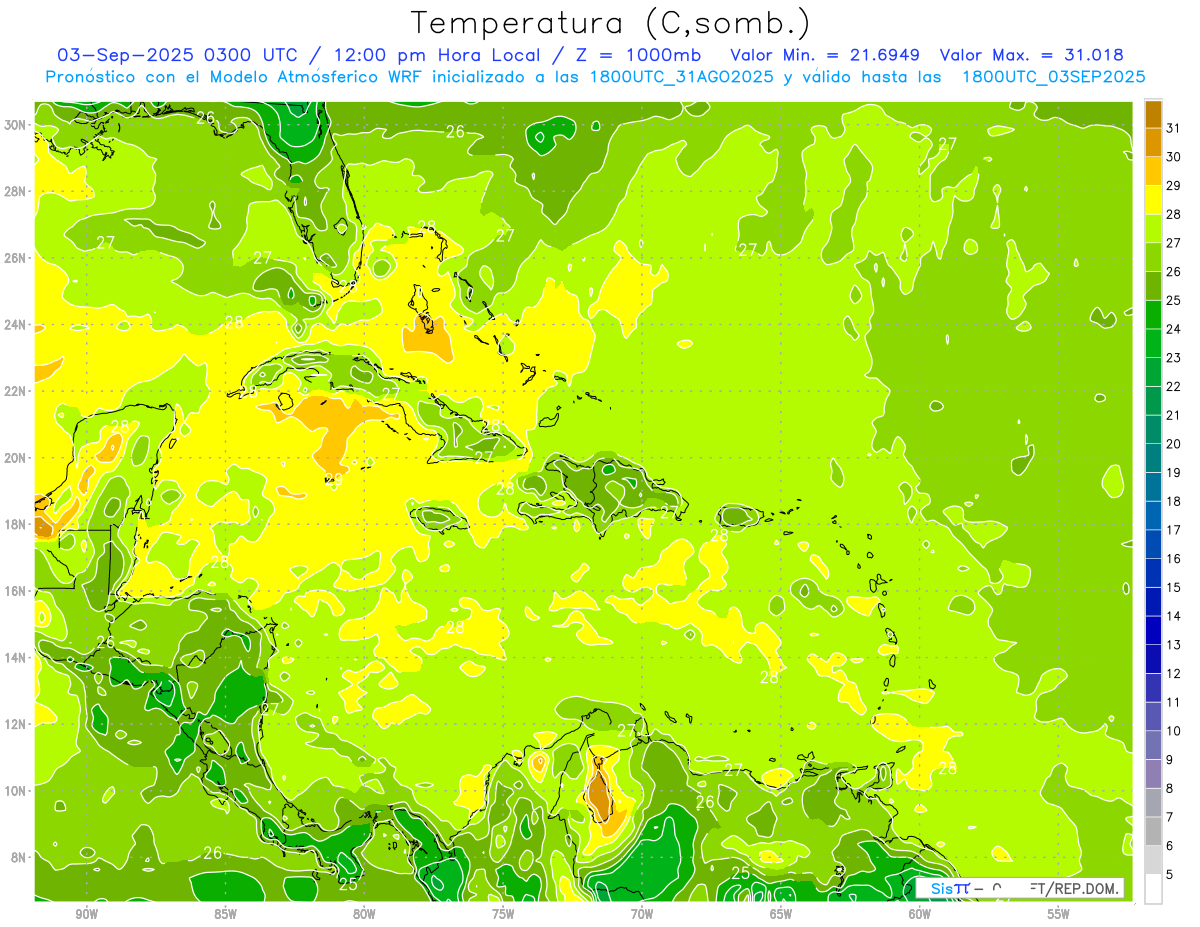Click the color bar label "11"
The image size is (1200, 927).
pos(1174,702)
